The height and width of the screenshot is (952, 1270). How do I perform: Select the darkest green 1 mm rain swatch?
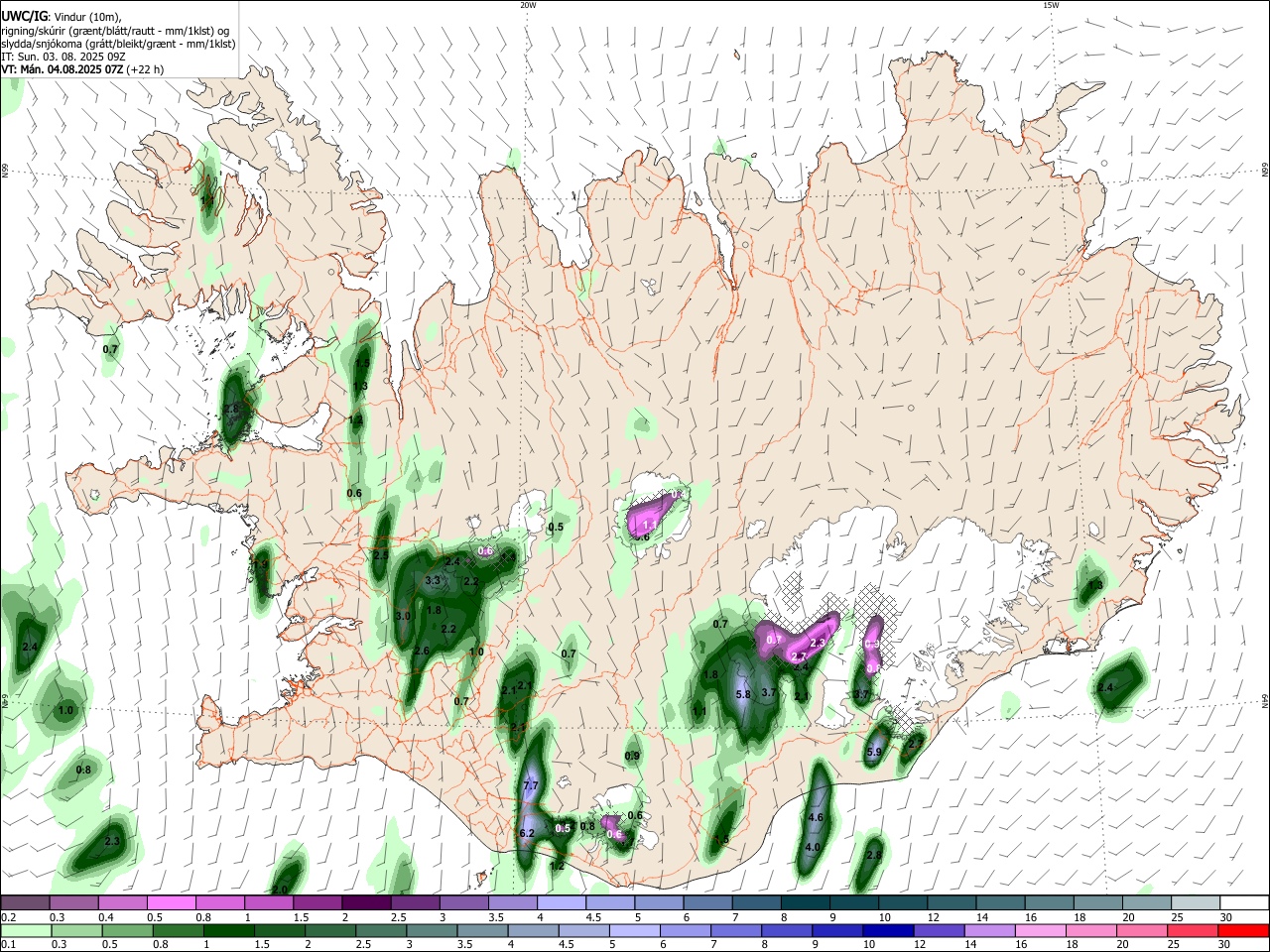pyautogui.click(x=231, y=930)
